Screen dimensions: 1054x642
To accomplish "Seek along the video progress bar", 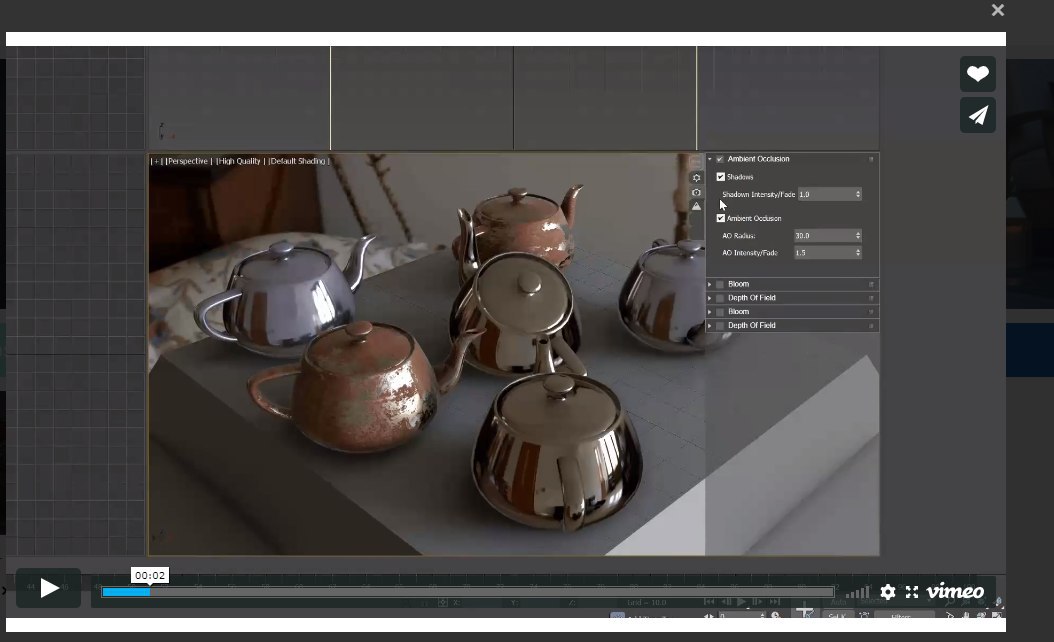I will click(468, 592).
